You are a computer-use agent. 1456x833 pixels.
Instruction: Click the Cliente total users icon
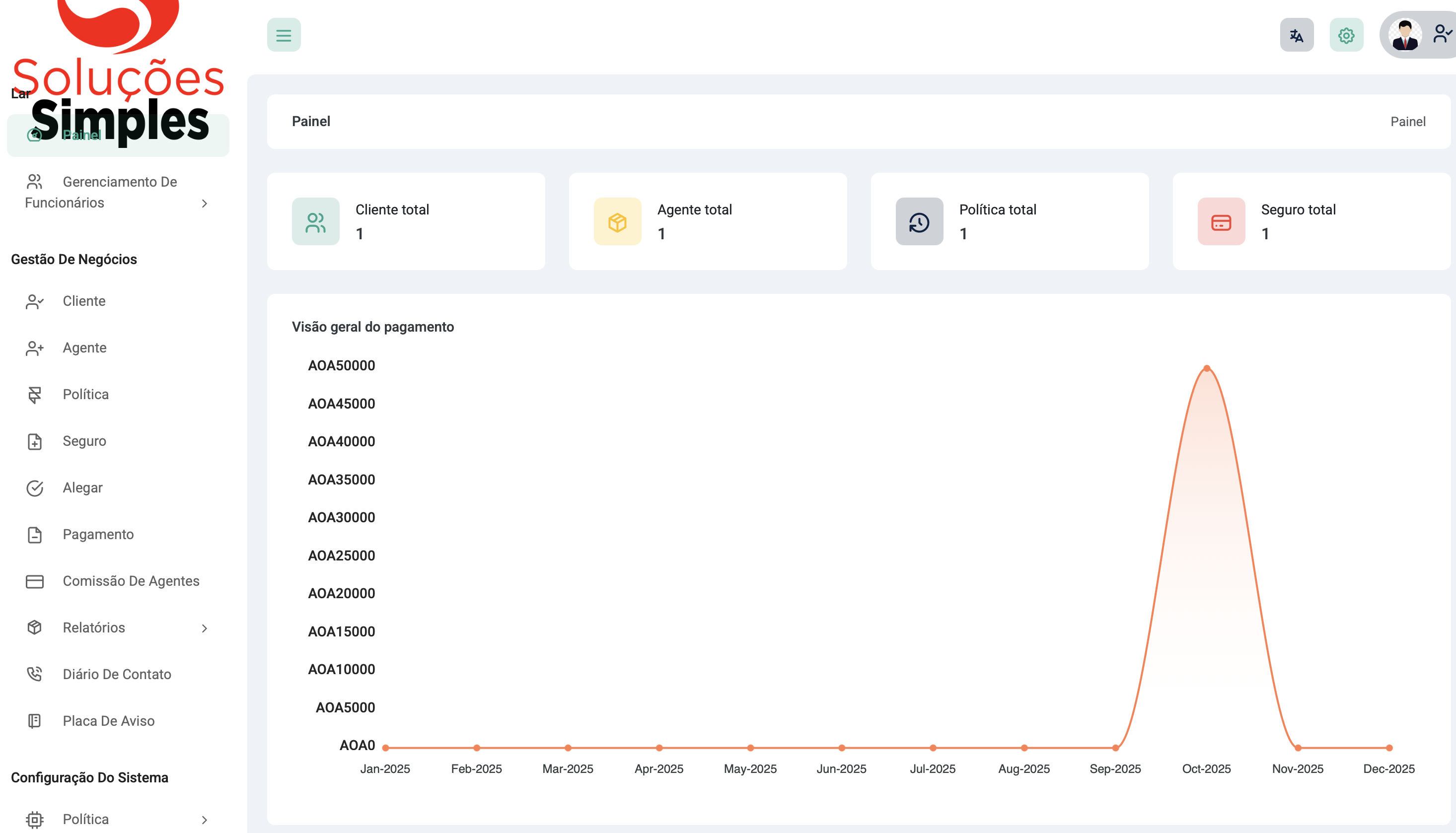click(x=315, y=222)
